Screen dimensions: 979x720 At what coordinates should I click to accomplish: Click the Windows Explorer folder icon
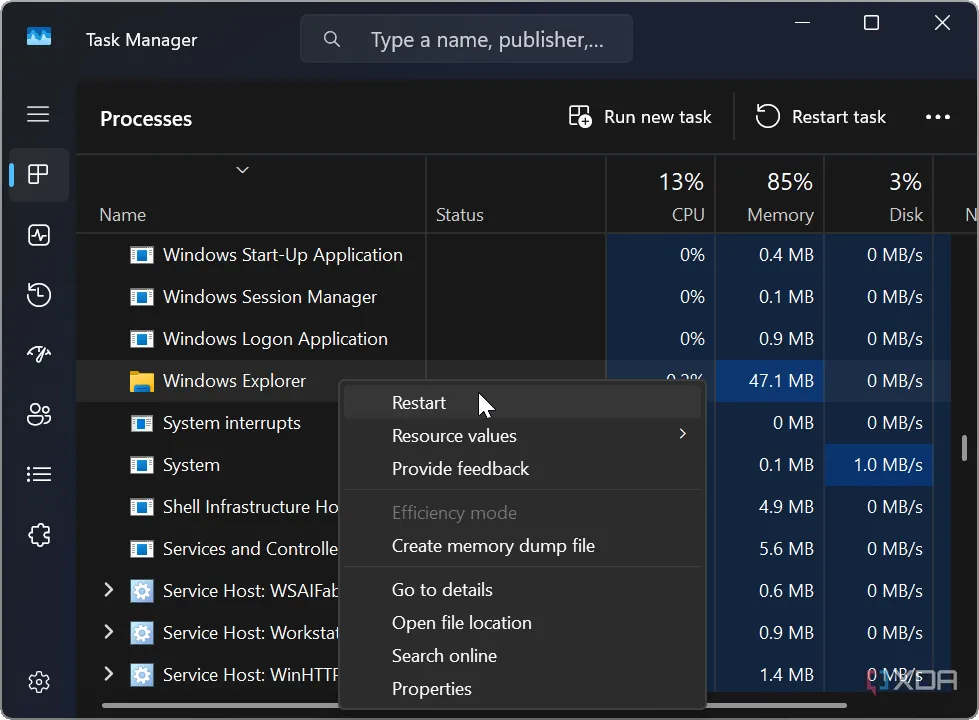[142, 381]
